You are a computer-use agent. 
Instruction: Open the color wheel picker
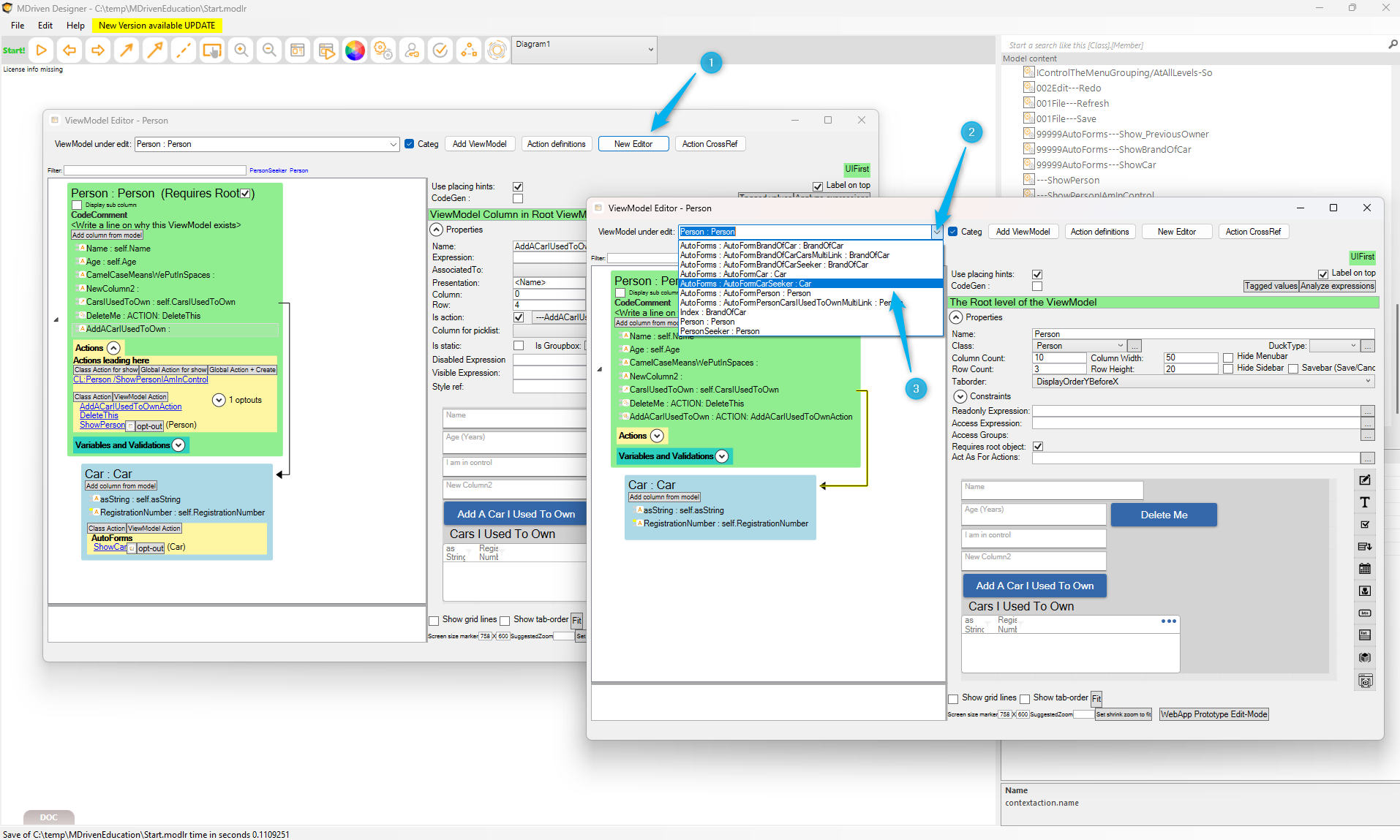(355, 50)
